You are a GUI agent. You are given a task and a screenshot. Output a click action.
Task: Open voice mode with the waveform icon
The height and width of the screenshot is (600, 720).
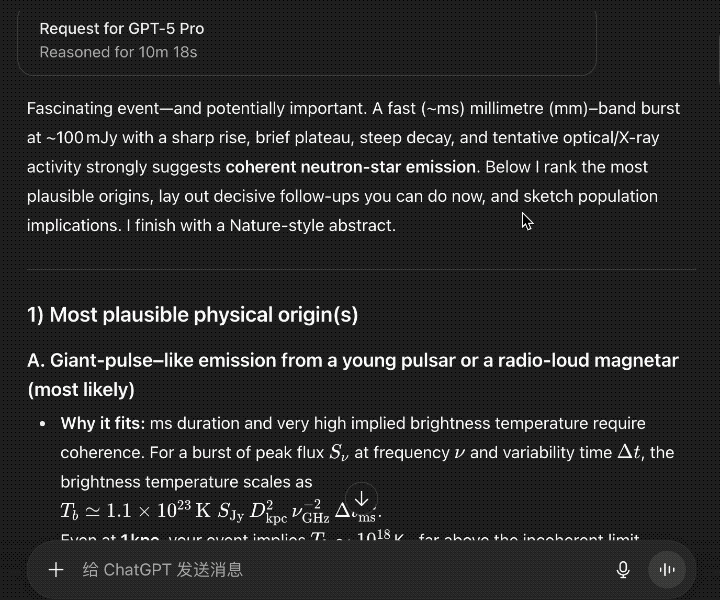point(664,570)
